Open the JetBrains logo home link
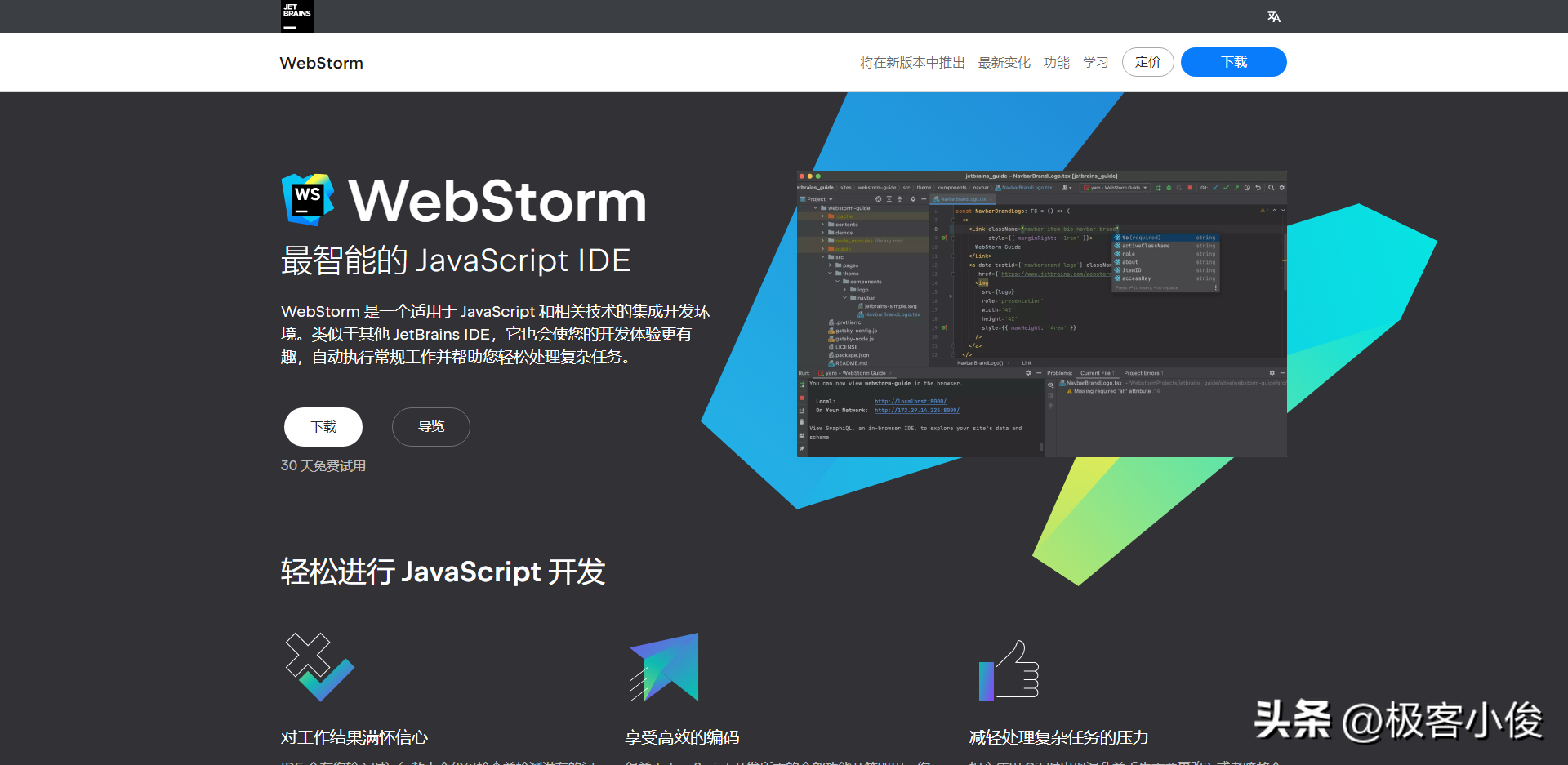1568x765 pixels. tap(297, 16)
